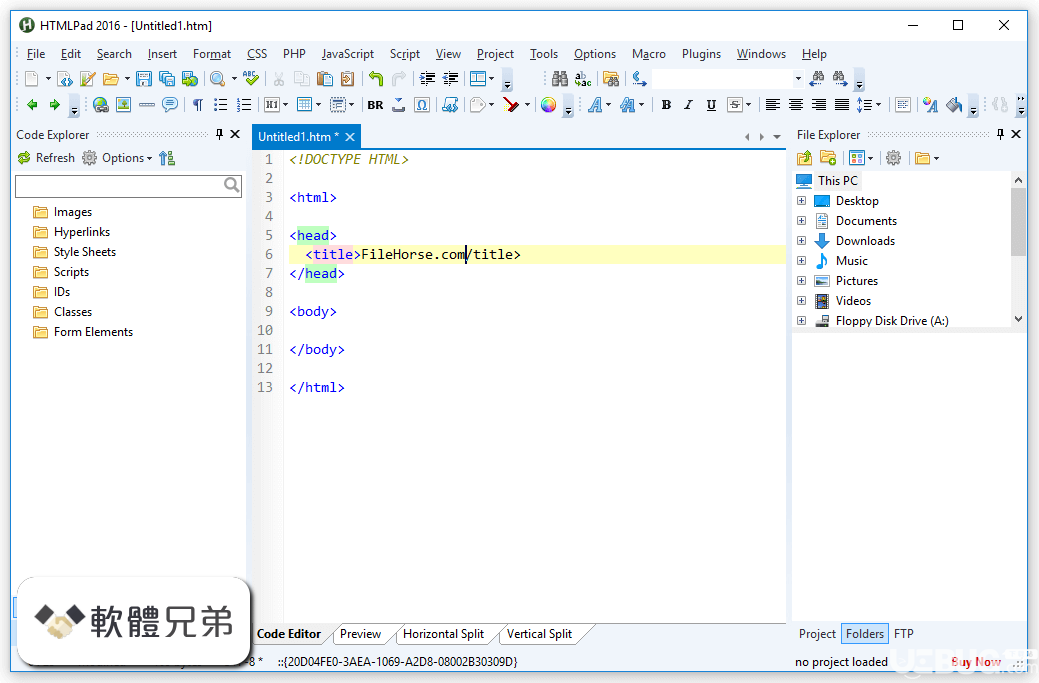Insert numbered list icon
This screenshot has height=683, width=1039.
244,105
